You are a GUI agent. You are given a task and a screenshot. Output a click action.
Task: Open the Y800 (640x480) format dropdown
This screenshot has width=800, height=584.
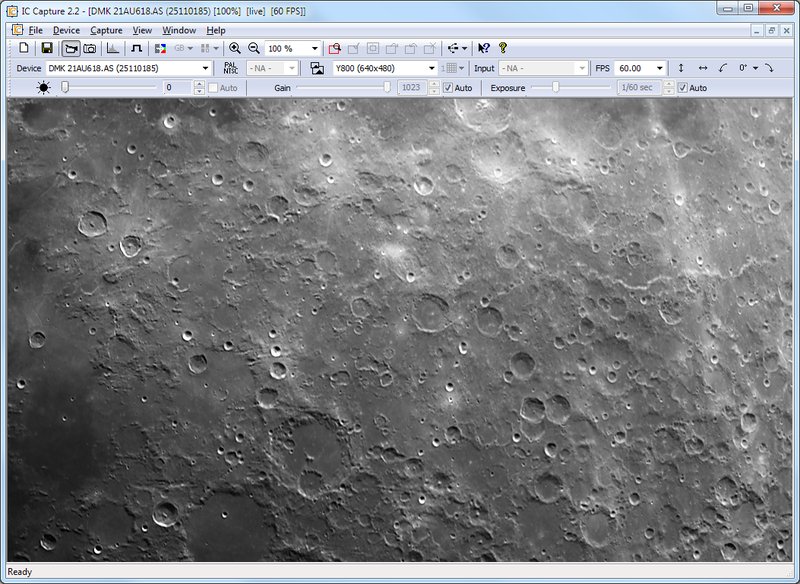(385, 68)
